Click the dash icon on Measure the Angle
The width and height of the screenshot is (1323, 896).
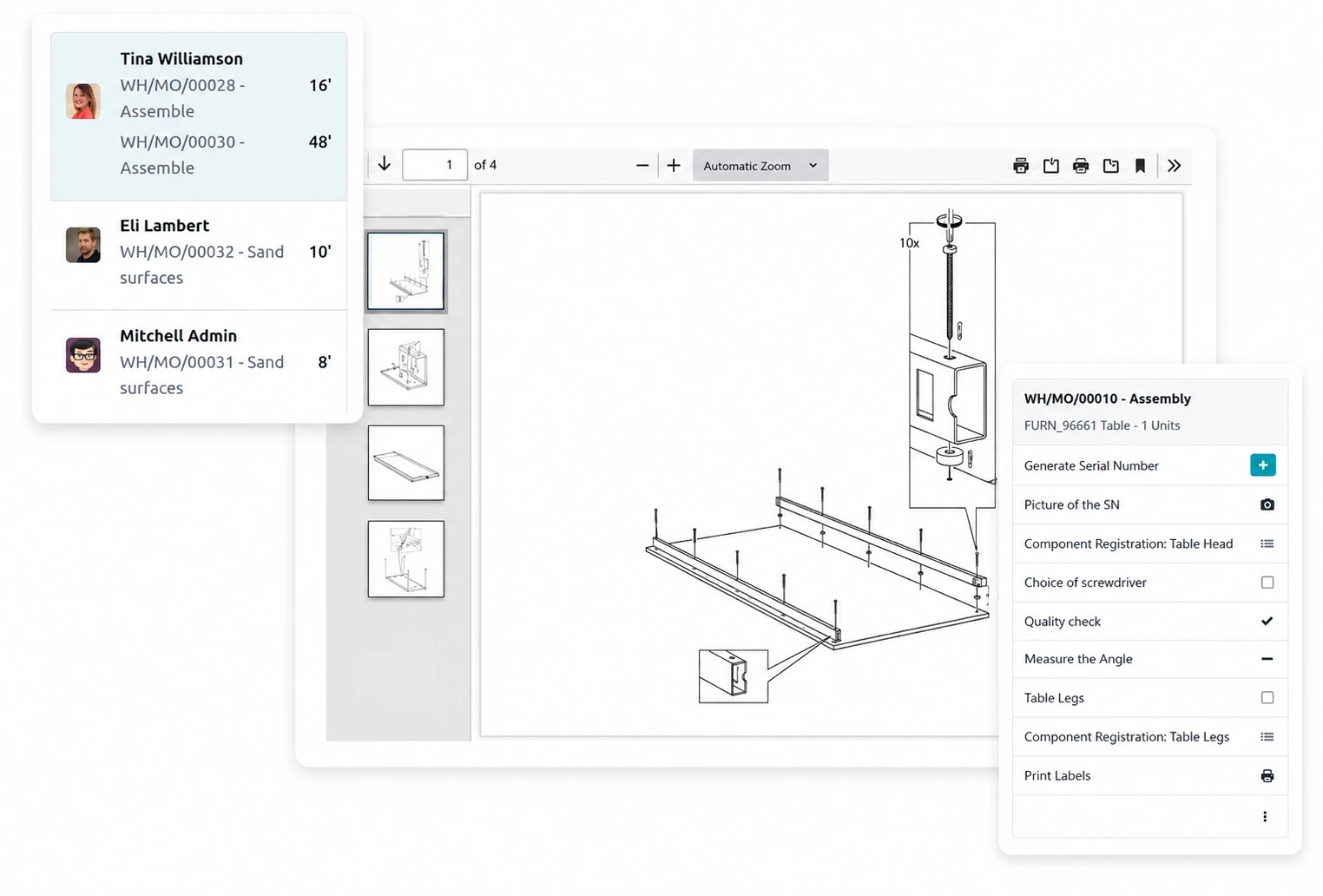click(1267, 659)
